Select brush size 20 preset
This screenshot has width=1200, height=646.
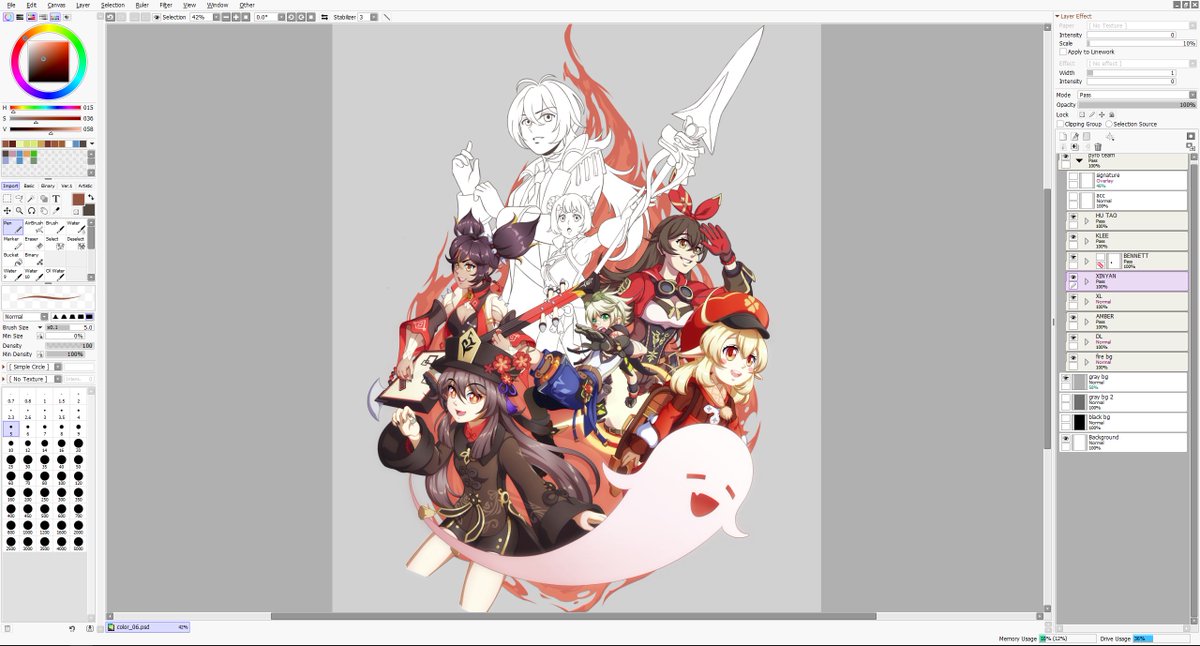tap(78, 445)
